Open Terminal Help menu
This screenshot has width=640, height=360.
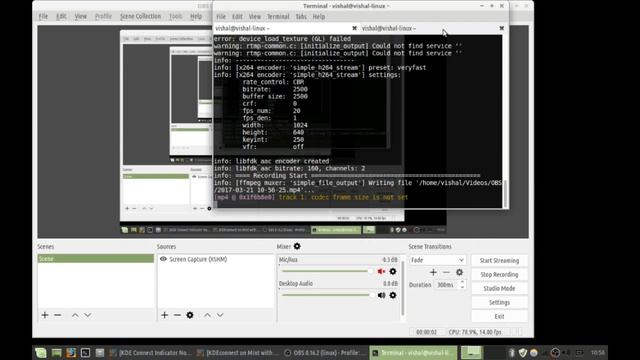(319, 17)
